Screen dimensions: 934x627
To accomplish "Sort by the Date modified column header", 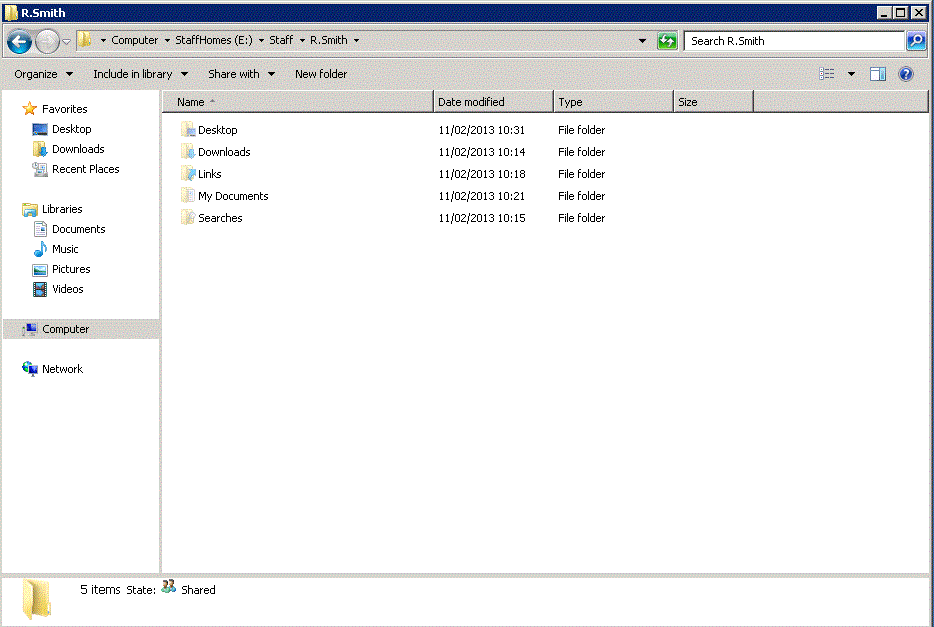I will pos(493,102).
